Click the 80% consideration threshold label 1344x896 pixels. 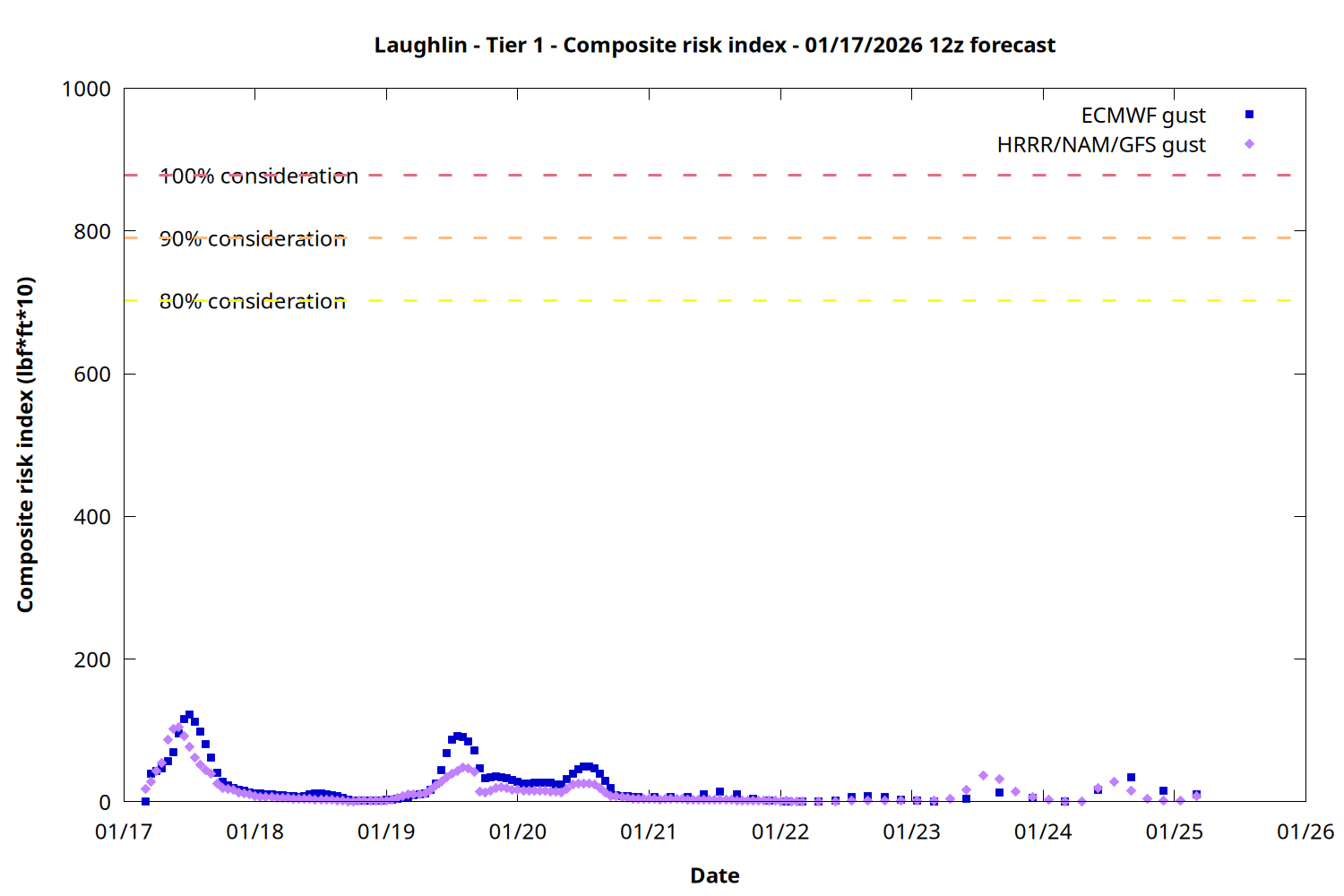click(253, 302)
